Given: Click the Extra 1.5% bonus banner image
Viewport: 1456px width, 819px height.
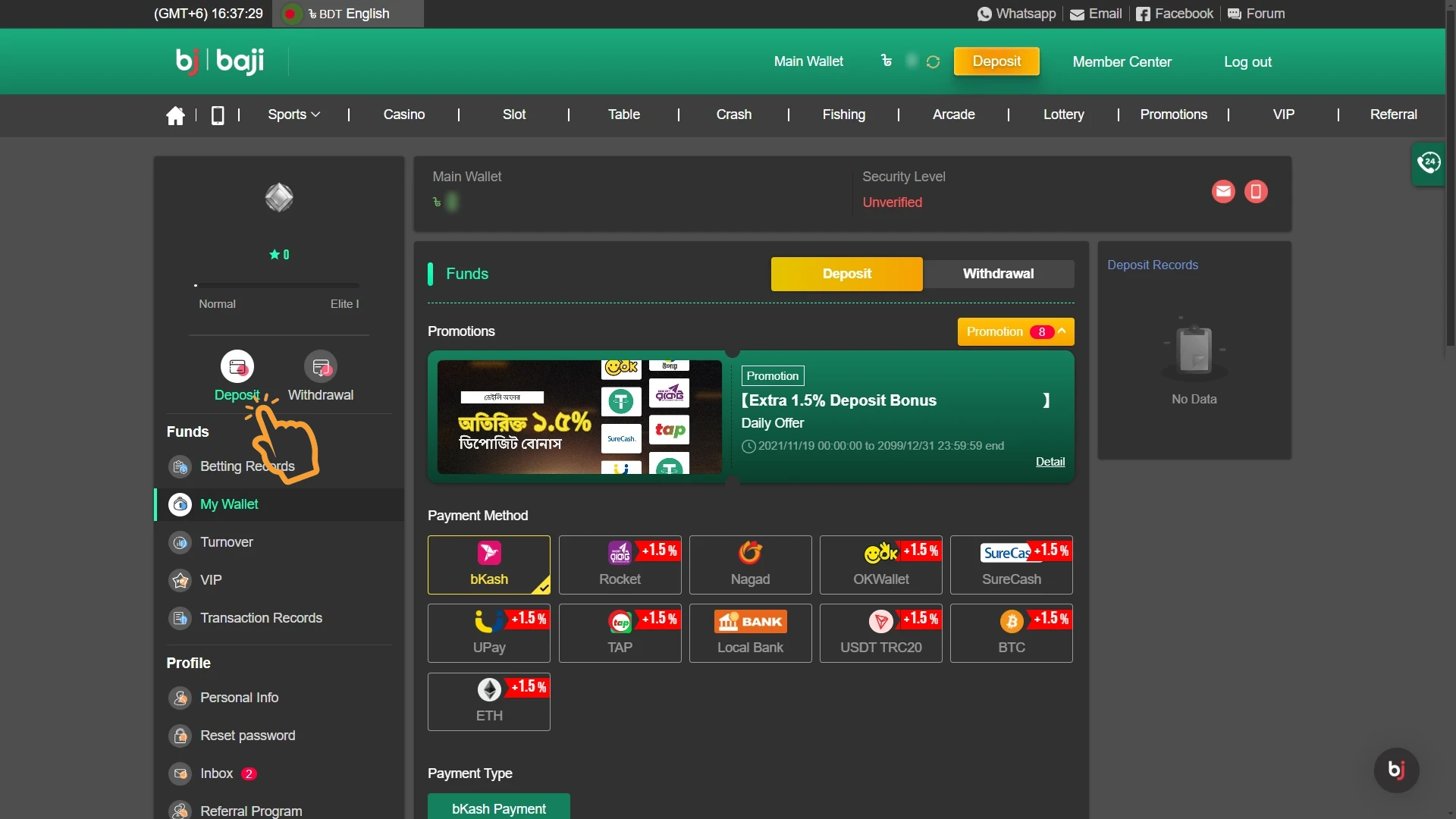Looking at the screenshot, I should [579, 417].
